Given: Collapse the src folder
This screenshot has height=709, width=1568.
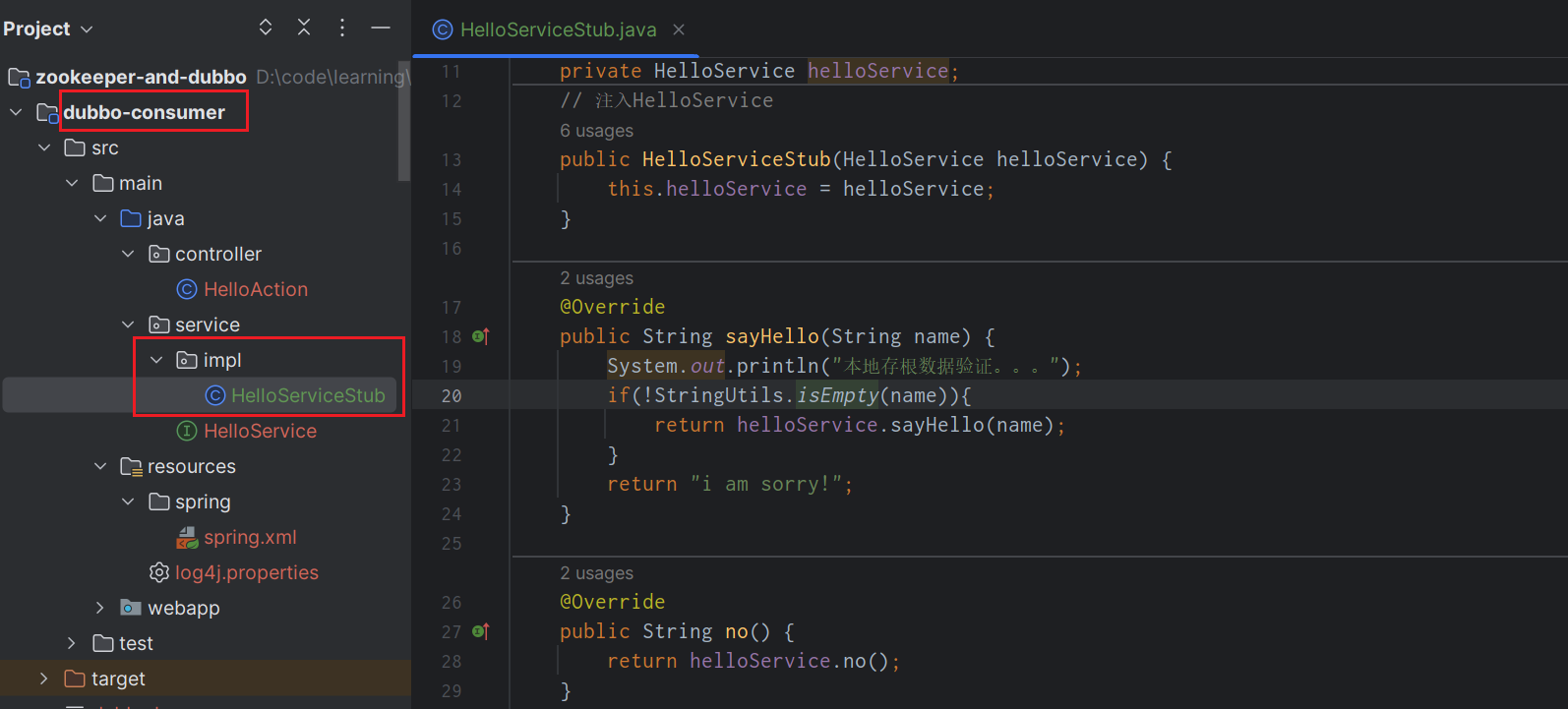Looking at the screenshot, I should click(x=44, y=148).
